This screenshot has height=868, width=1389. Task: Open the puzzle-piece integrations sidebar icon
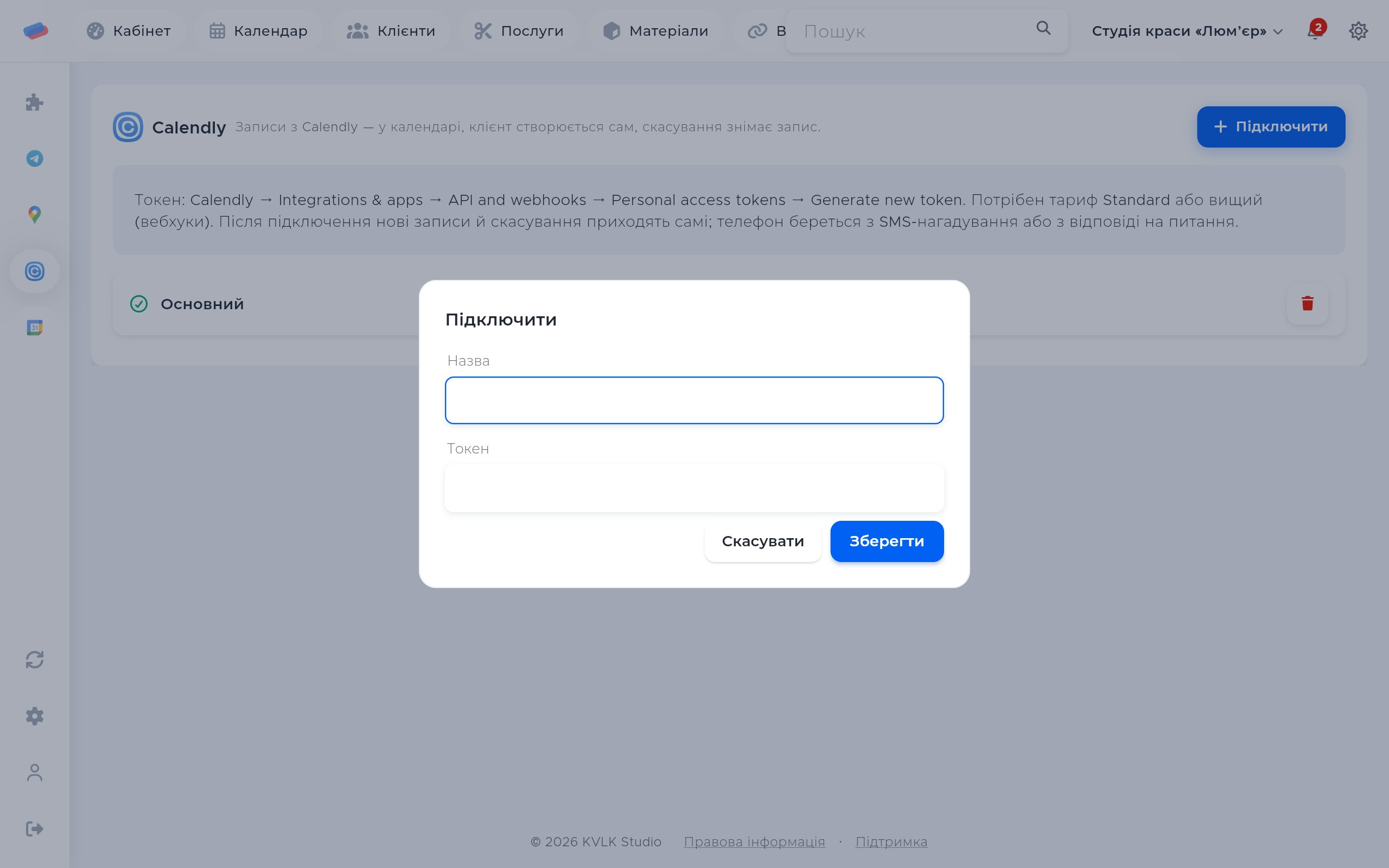pos(34,103)
